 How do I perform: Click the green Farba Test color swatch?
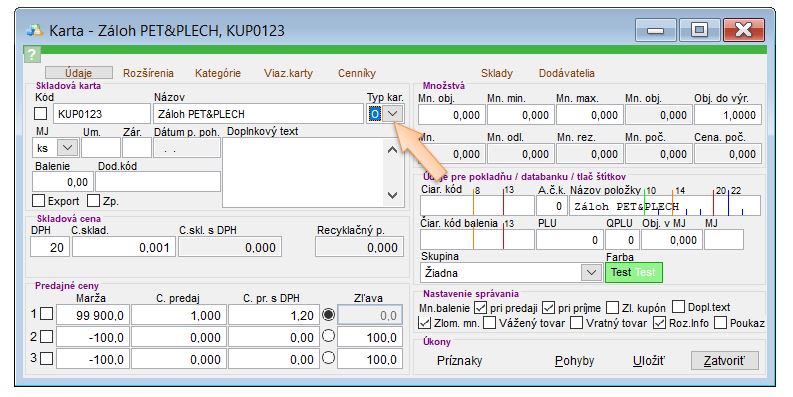click(634, 273)
